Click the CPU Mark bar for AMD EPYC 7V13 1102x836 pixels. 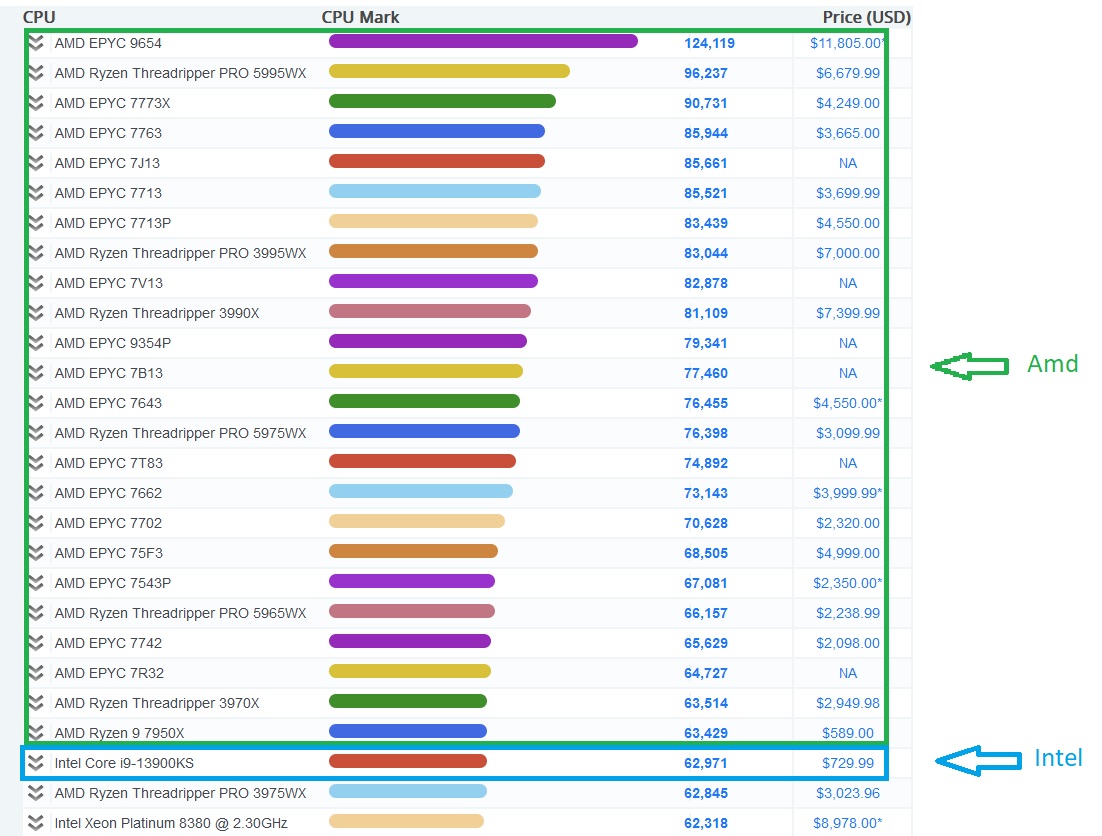[x=434, y=282]
